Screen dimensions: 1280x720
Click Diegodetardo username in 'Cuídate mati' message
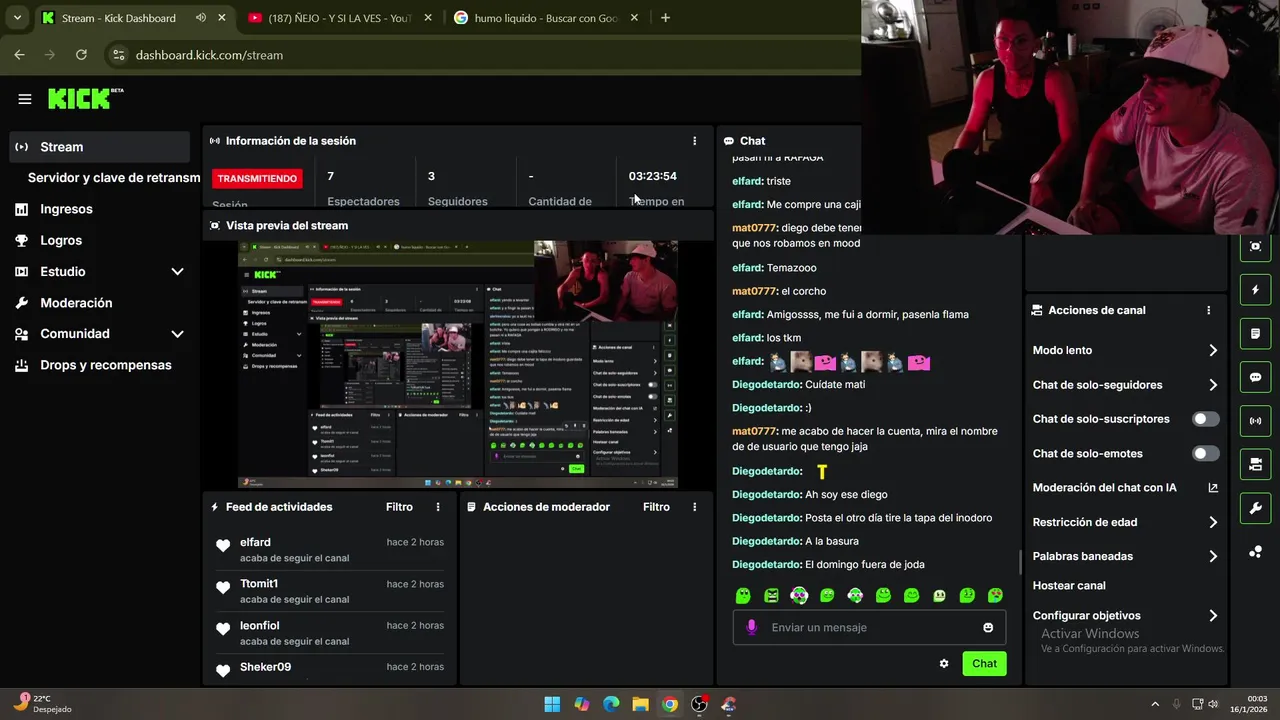767,384
